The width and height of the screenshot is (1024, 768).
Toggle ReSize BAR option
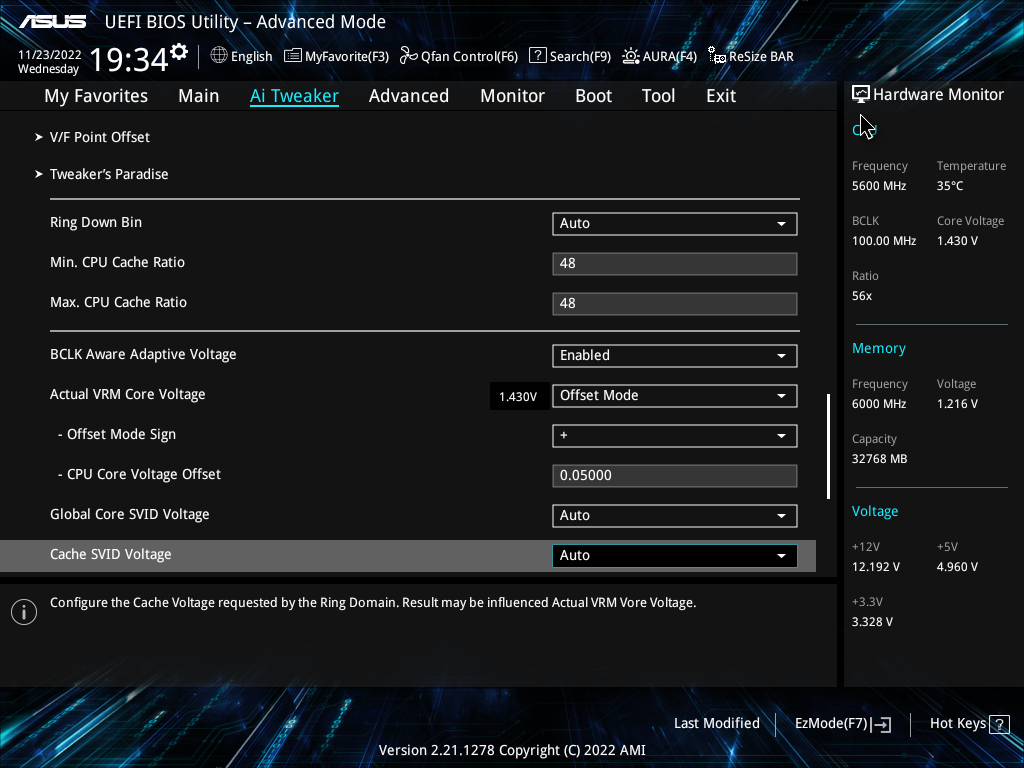[751, 56]
